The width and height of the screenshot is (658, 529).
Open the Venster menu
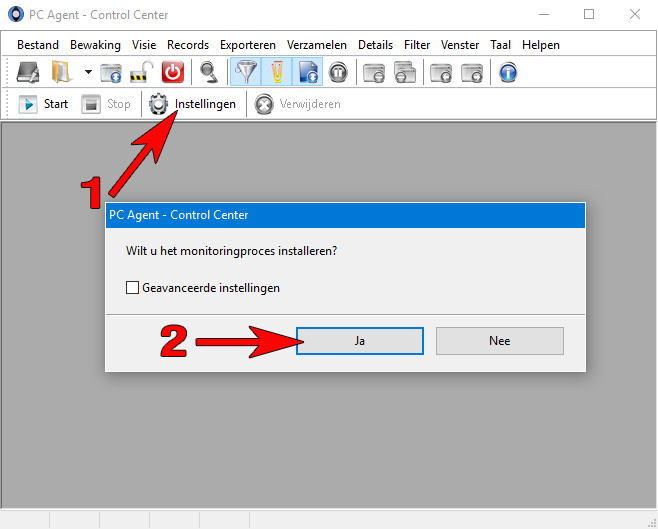tap(460, 44)
